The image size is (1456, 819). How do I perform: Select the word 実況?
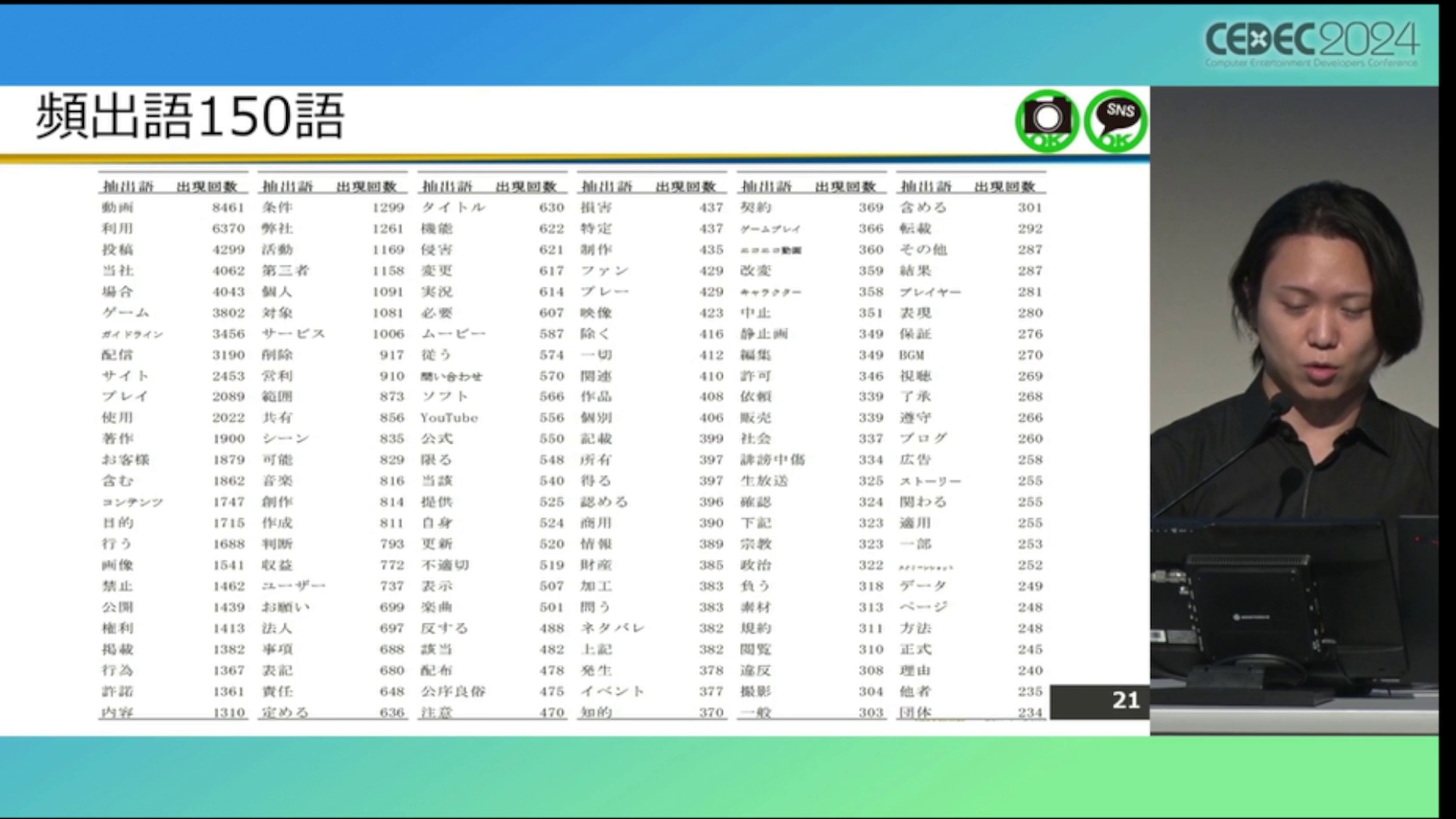pos(437,291)
